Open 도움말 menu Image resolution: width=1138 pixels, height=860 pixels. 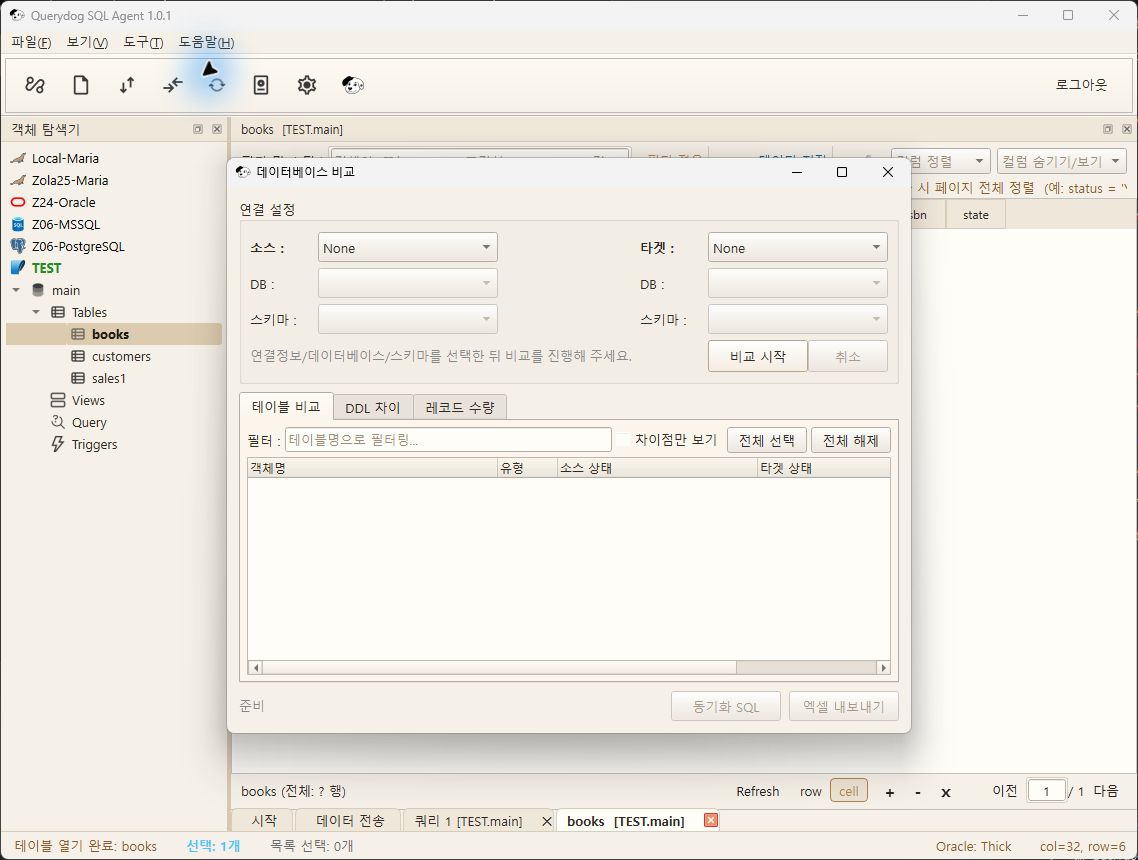click(x=207, y=42)
